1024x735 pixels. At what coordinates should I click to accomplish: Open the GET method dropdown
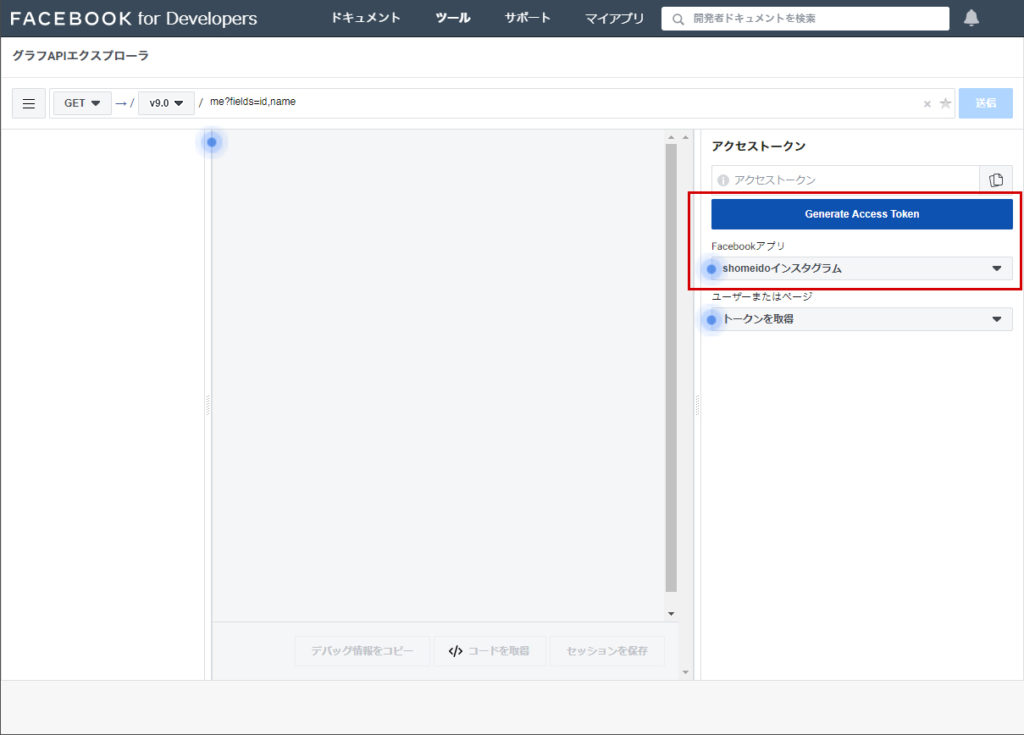coord(82,103)
